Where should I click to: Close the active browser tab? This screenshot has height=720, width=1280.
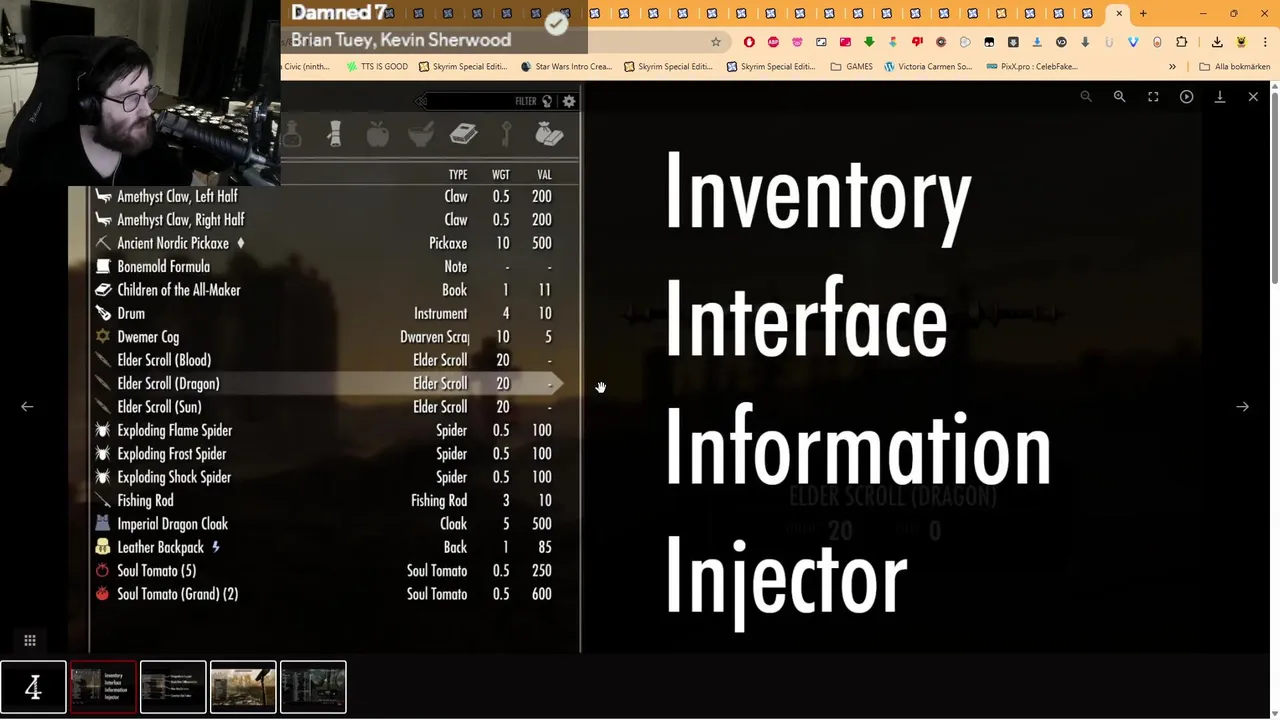[1119, 14]
